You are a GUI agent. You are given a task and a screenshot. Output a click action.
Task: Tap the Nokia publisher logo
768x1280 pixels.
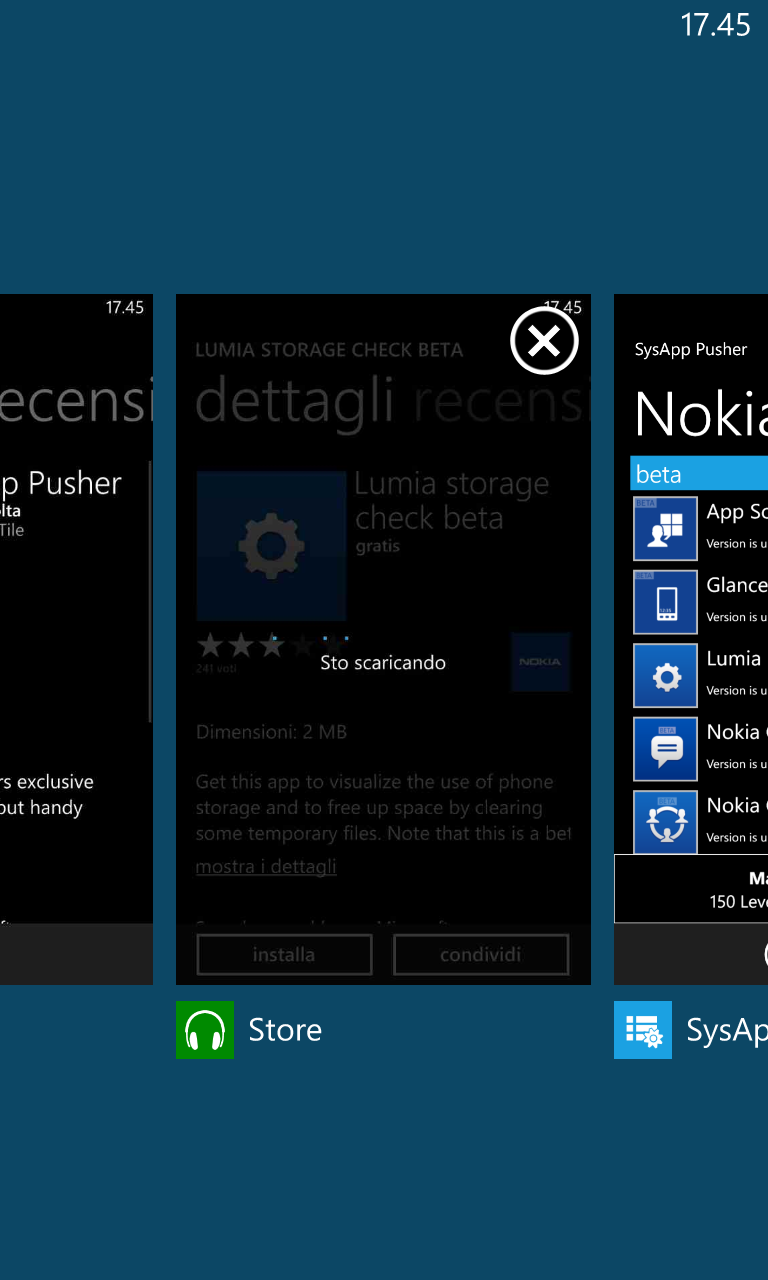point(540,662)
